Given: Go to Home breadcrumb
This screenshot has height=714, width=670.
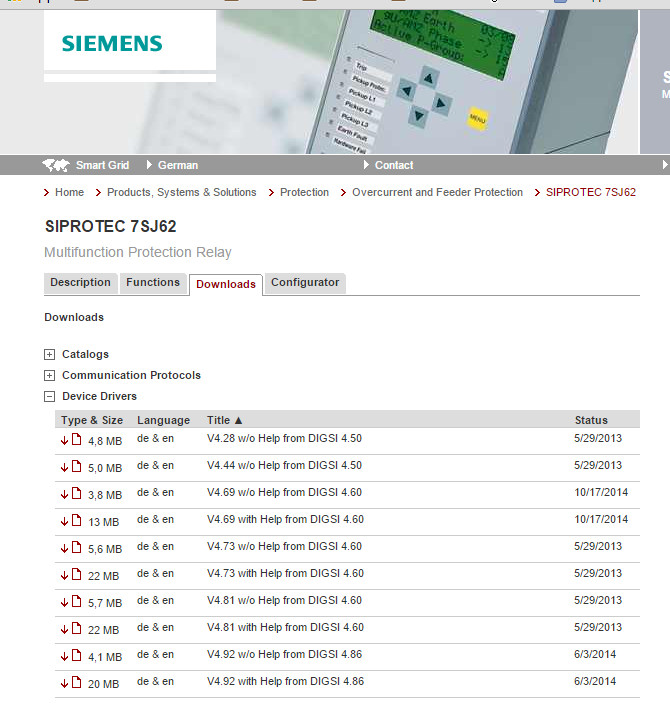Looking at the screenshot, I should click(x=69, y=192).
